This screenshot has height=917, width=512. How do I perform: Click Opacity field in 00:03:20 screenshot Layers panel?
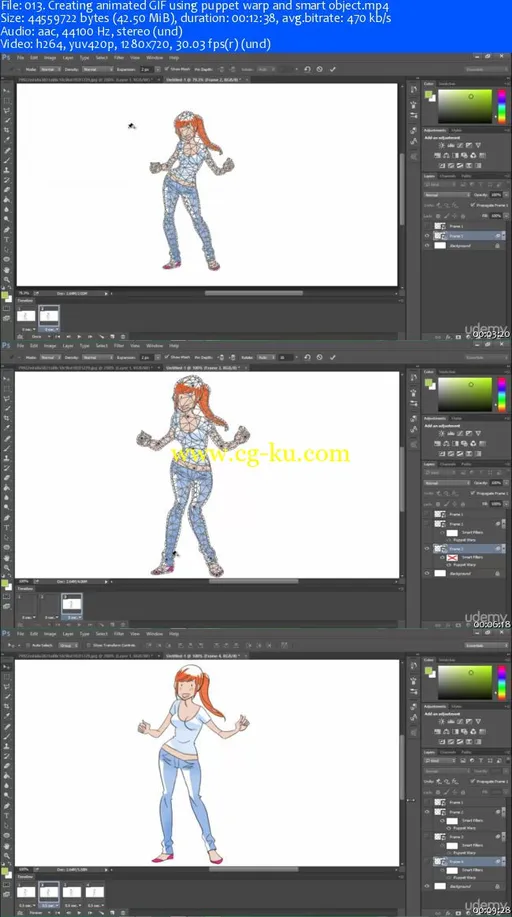coord(496,195)
